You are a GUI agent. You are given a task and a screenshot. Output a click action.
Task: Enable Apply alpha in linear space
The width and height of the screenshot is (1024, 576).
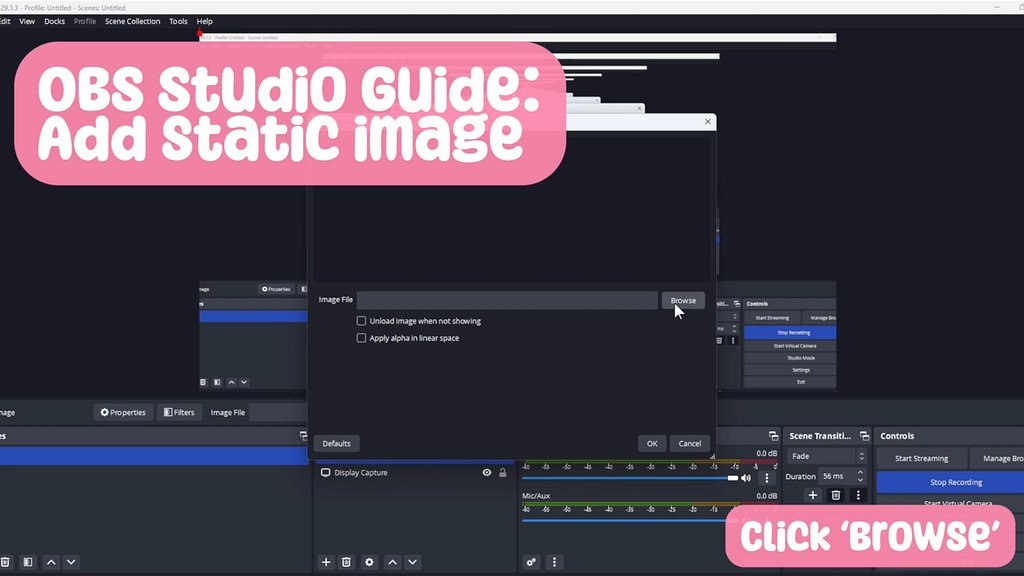pos(362,338)
